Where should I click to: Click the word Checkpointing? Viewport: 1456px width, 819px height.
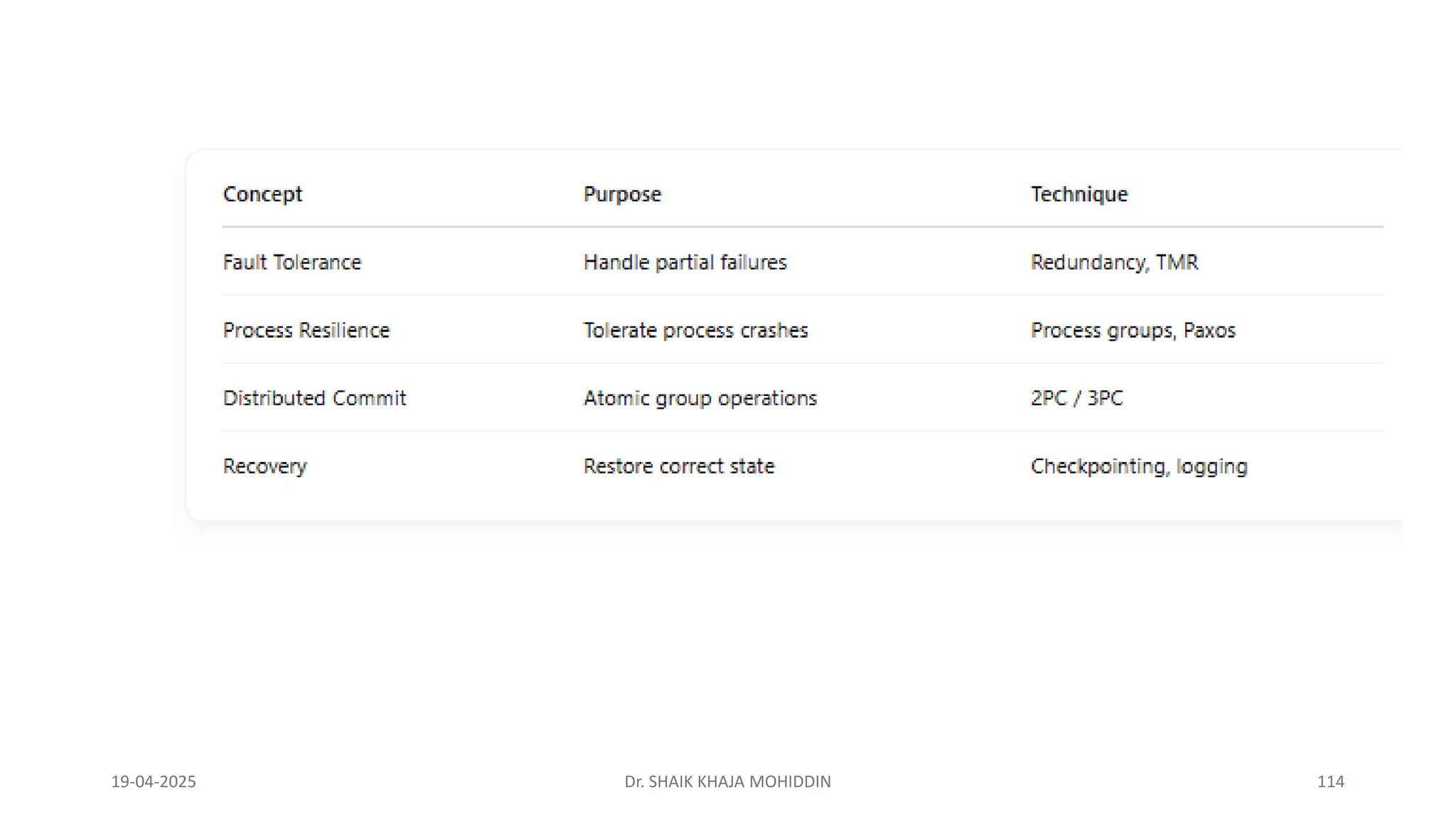click(x=1098, y=466)
